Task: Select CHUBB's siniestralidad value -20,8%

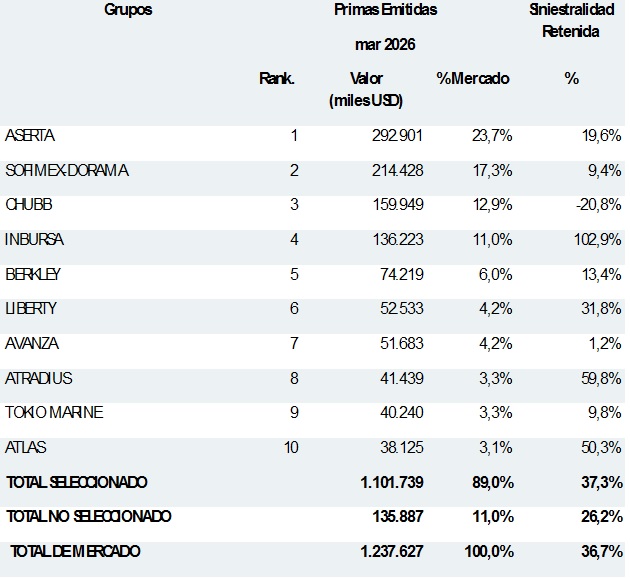Action: (599, 205)
